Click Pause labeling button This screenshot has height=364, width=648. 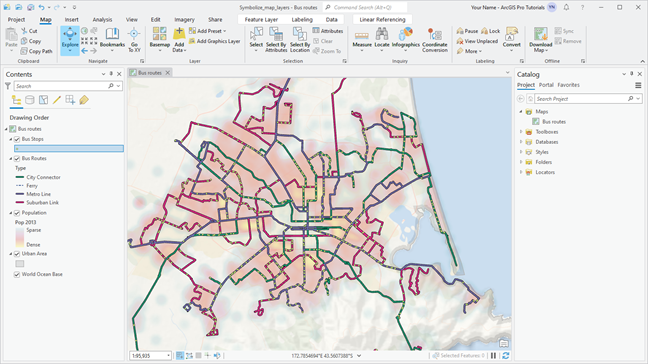[x=467, y=31]
